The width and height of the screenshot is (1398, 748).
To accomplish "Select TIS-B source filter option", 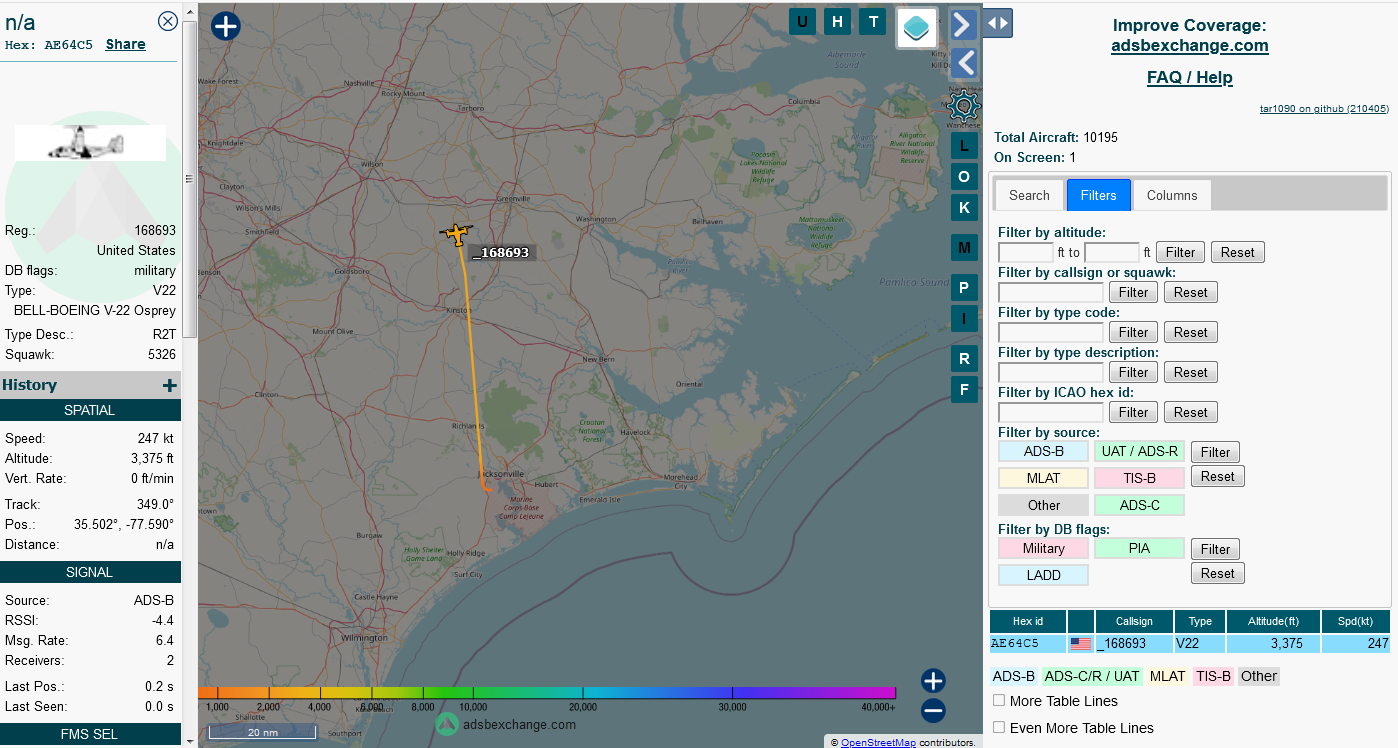I will [x=1139, y=478].
